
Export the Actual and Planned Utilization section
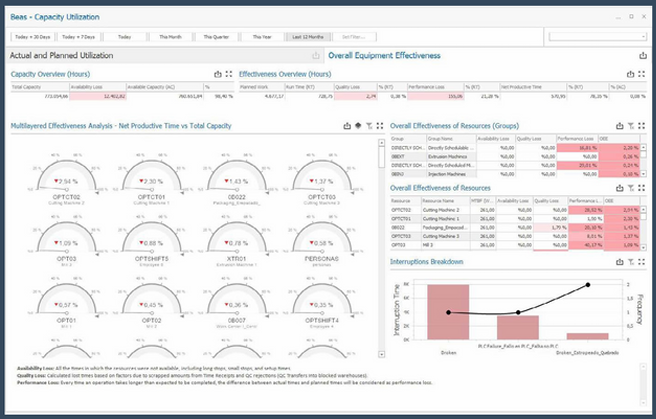pos(315,56)
